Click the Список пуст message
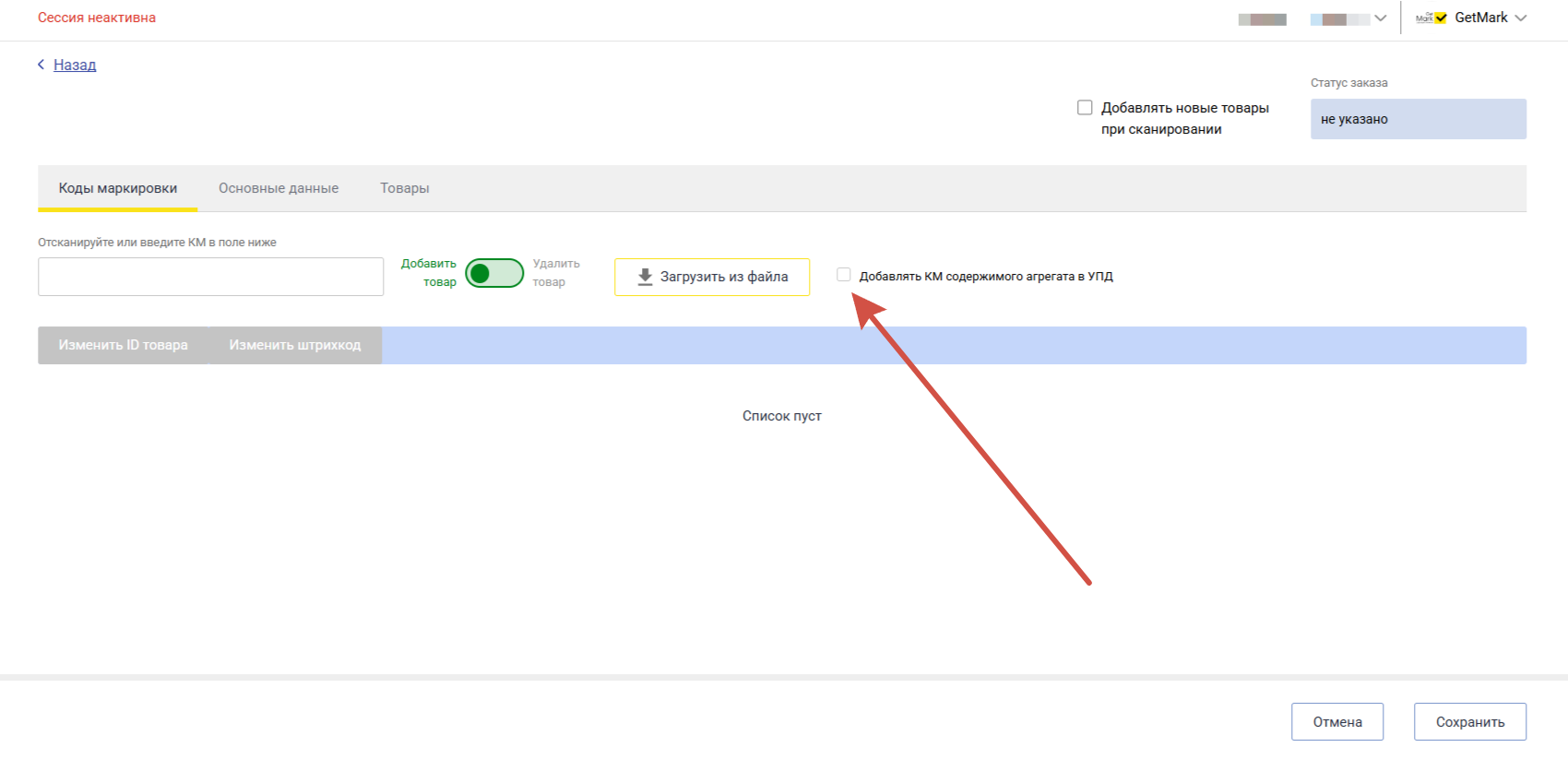 coord(782,416)
